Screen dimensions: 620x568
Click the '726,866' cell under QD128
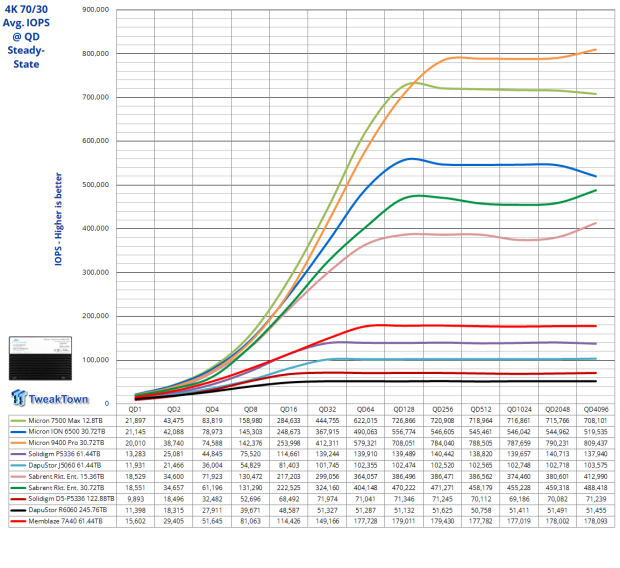click(x=404, y=421)
